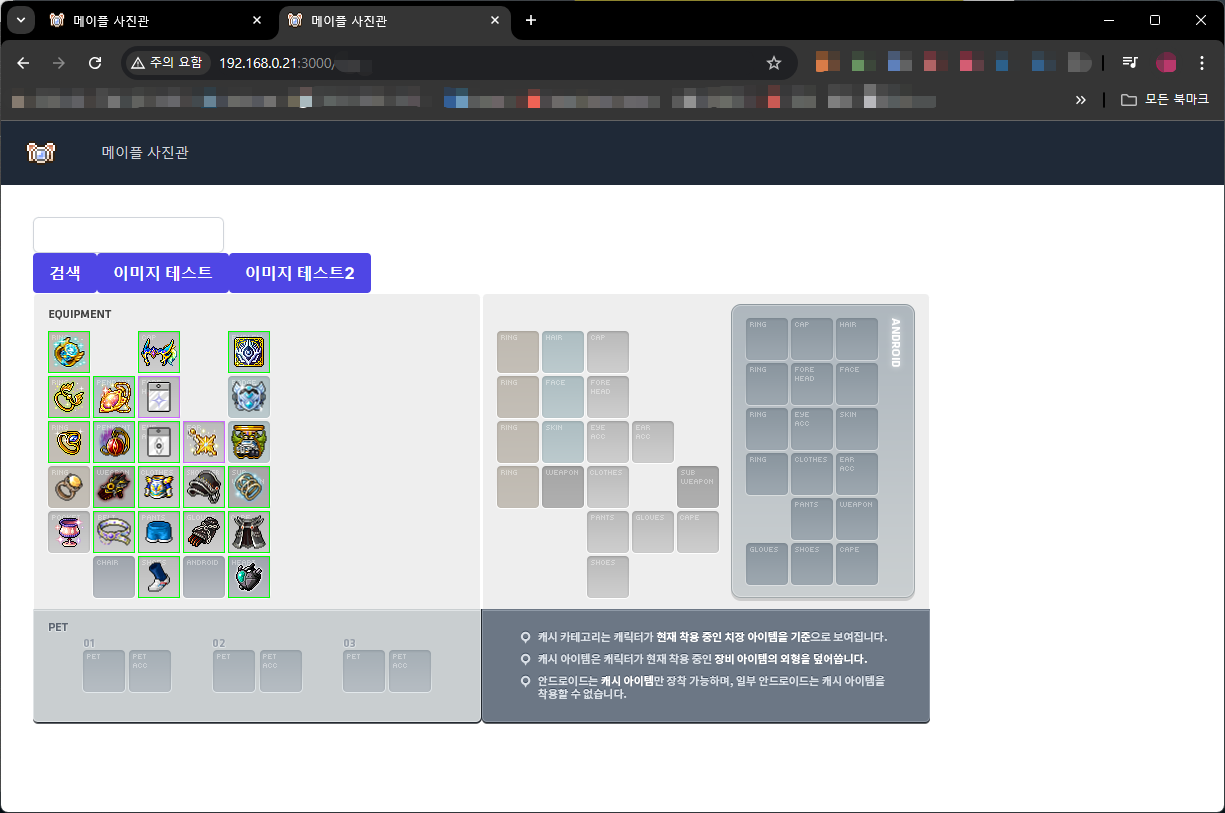This screenshot has width=1225, height=813.
Task: Click the golden star earring item
Action: (204, 442)
